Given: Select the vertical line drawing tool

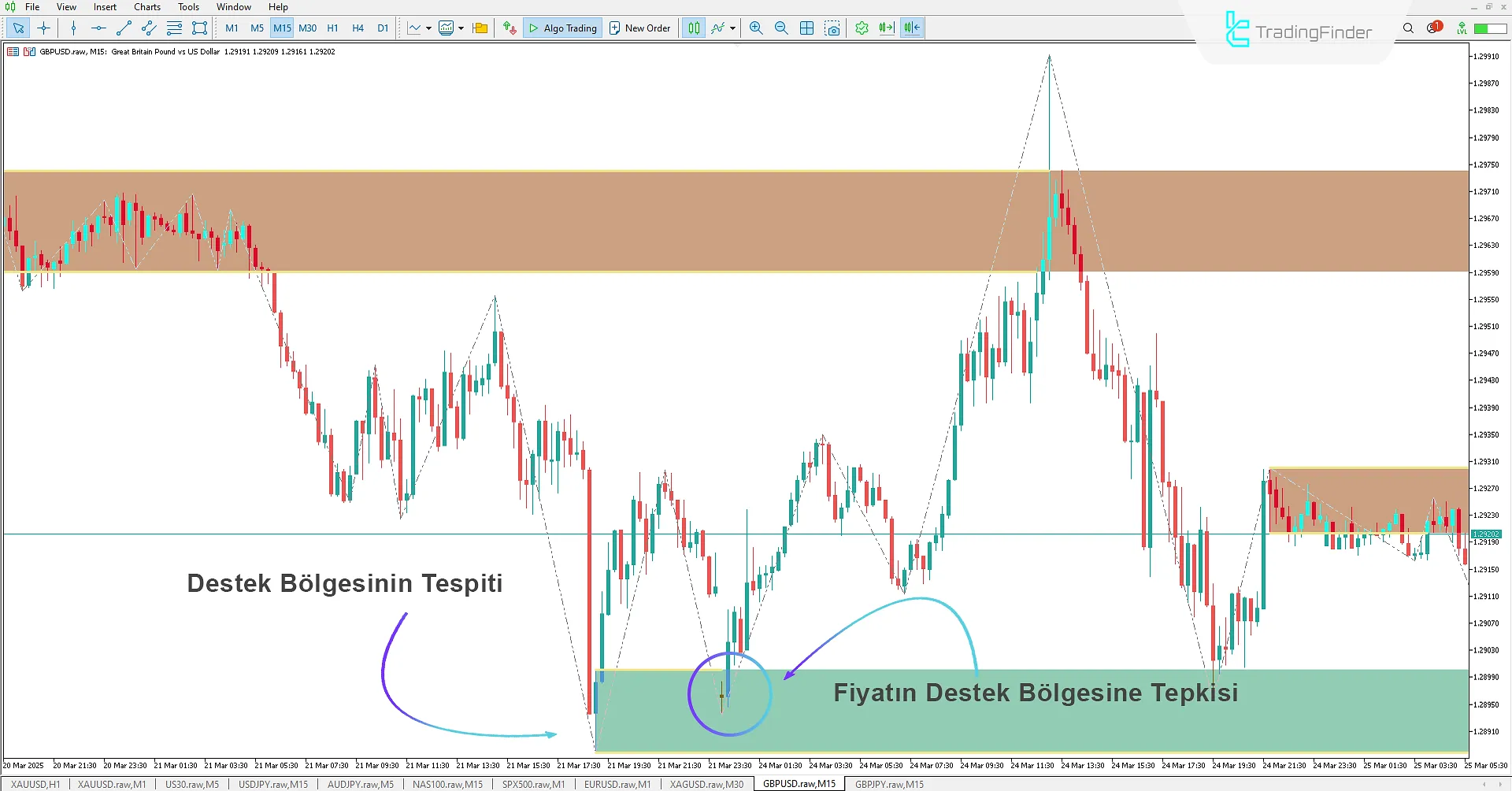Looking at the screenshot, I should pos(73,28).
